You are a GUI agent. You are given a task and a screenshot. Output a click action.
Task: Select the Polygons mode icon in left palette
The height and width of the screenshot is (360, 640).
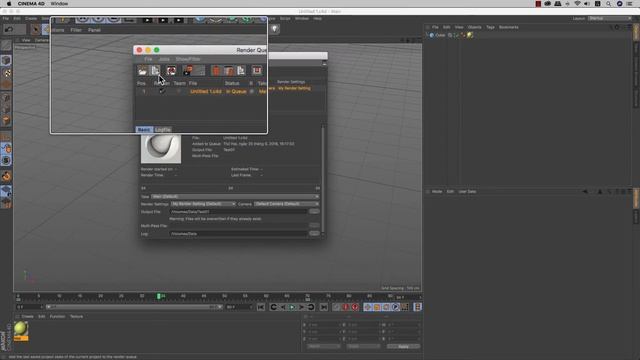click(6, 121)
